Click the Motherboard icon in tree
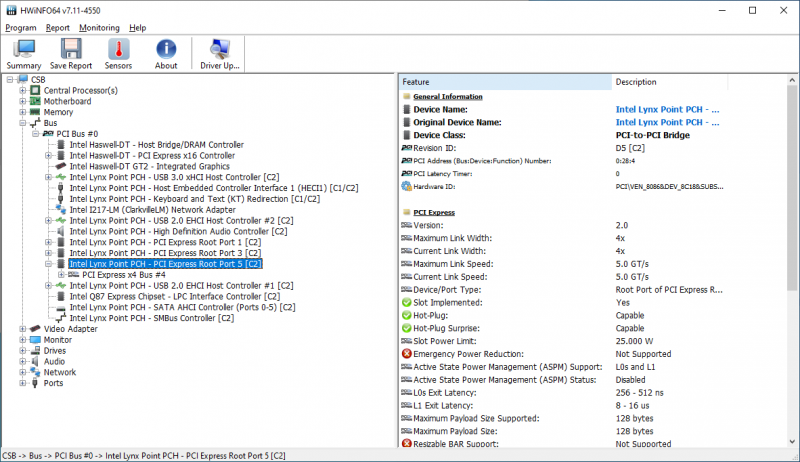This screenshot has height=462, width=800. click(x=35, y=101)
